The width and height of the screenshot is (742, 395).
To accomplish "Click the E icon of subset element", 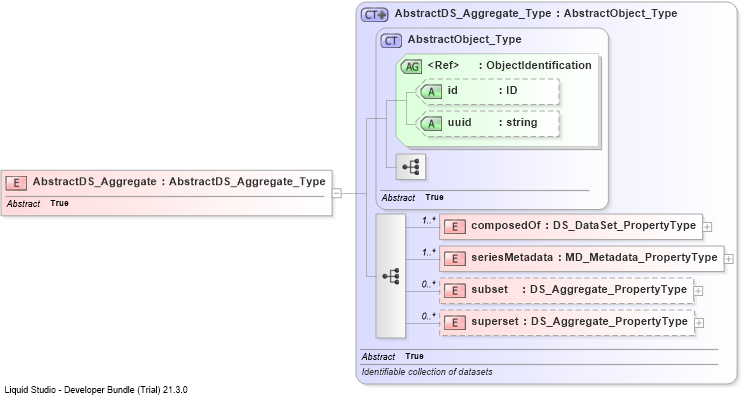I will (x=455, y=290).
